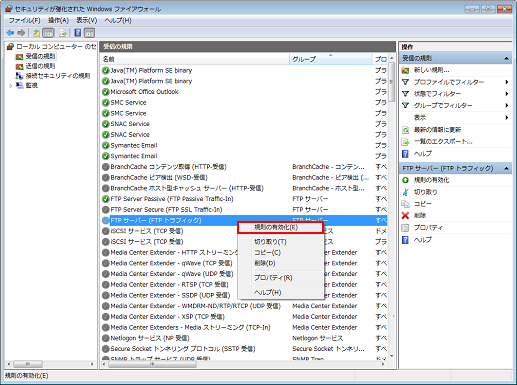The width and height of the screenshot is (517, 385).
Task: Select Media Center Extender - XSP rule
Action: [x=167, y=317]
